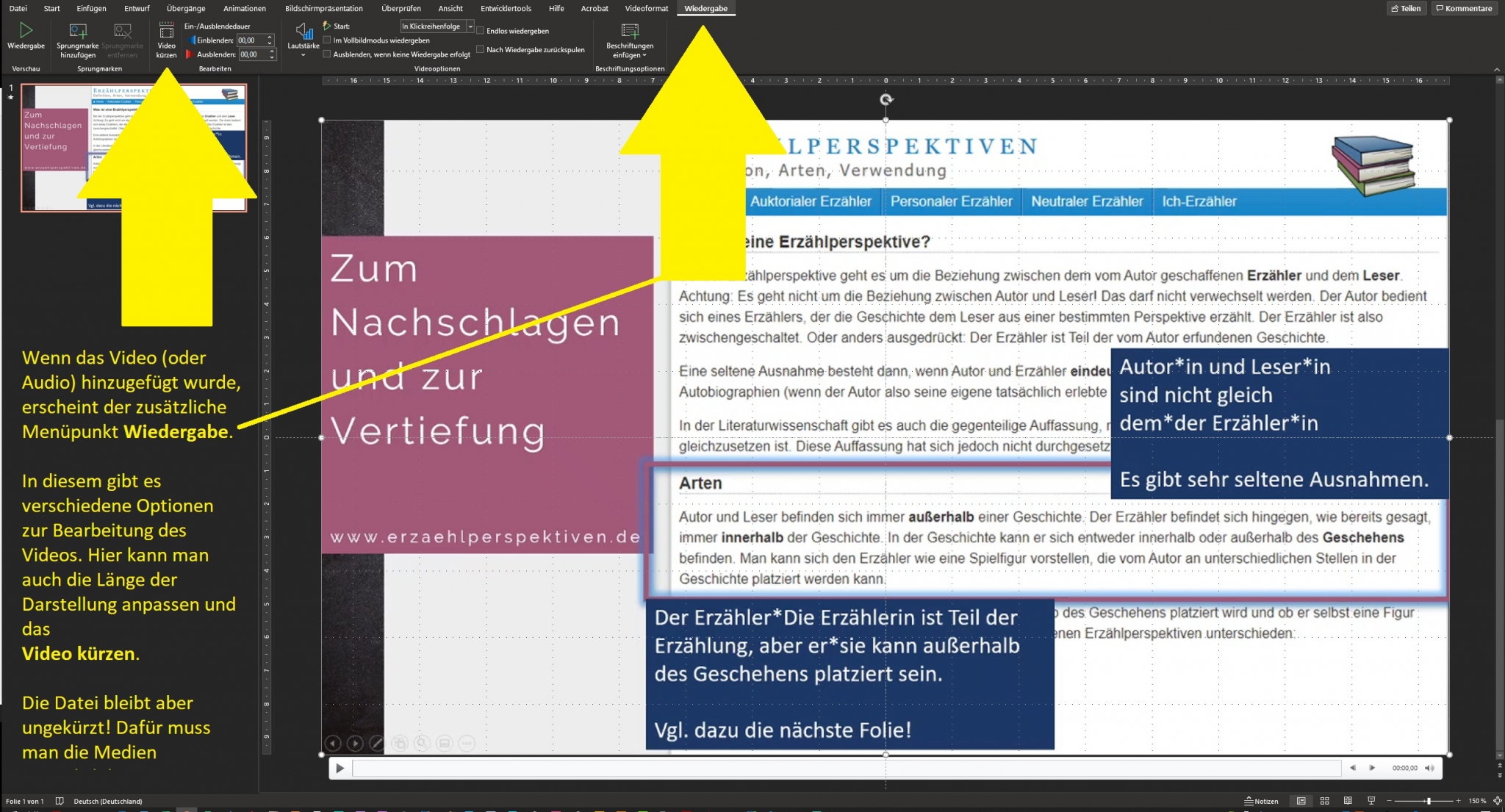Open the Animationen ribbon tab
1505x812 pixels.
244,9
